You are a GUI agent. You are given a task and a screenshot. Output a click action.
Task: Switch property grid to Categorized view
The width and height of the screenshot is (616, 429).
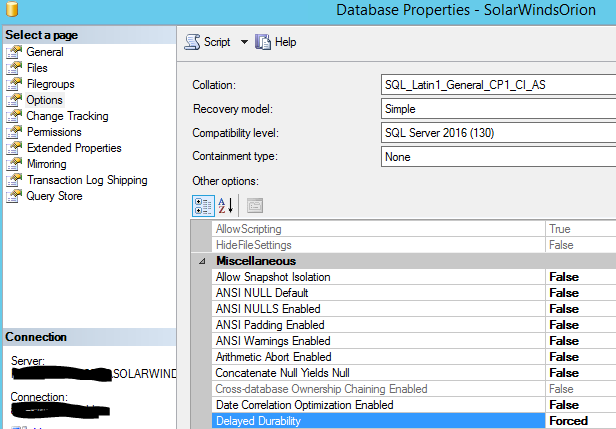click(x=204, y=205)
